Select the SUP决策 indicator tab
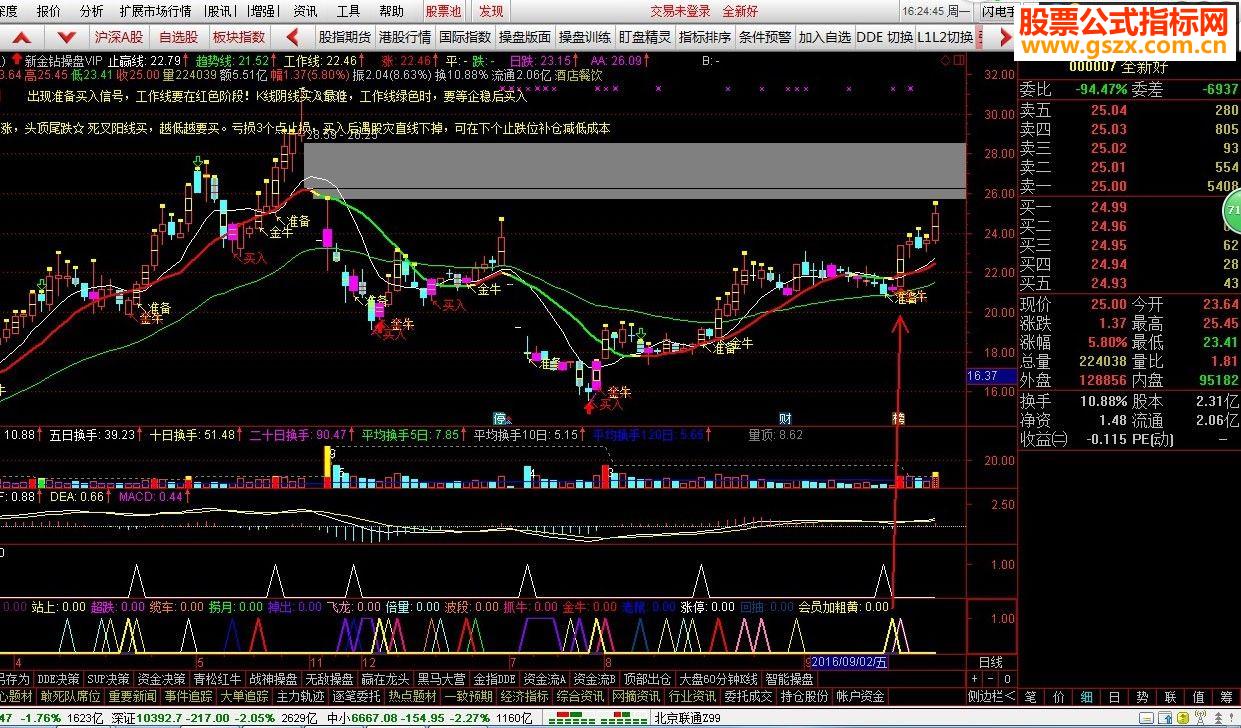The width and height of the screenshot is (1241, 728). [108, 679]
